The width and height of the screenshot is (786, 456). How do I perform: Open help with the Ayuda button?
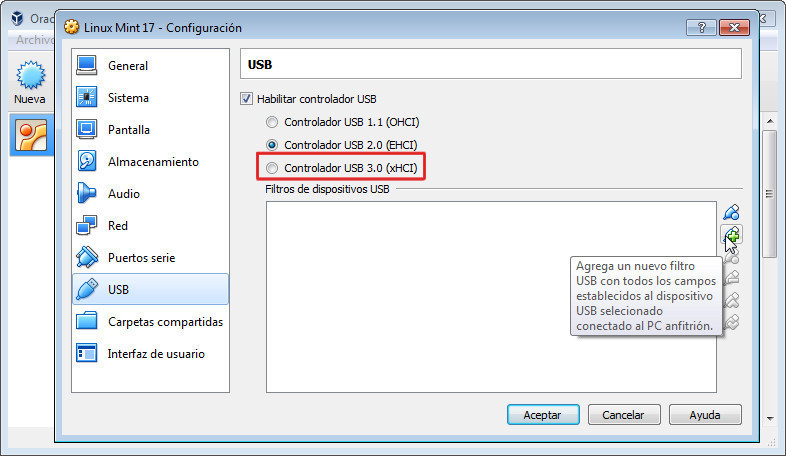click(x=705, y=414)
